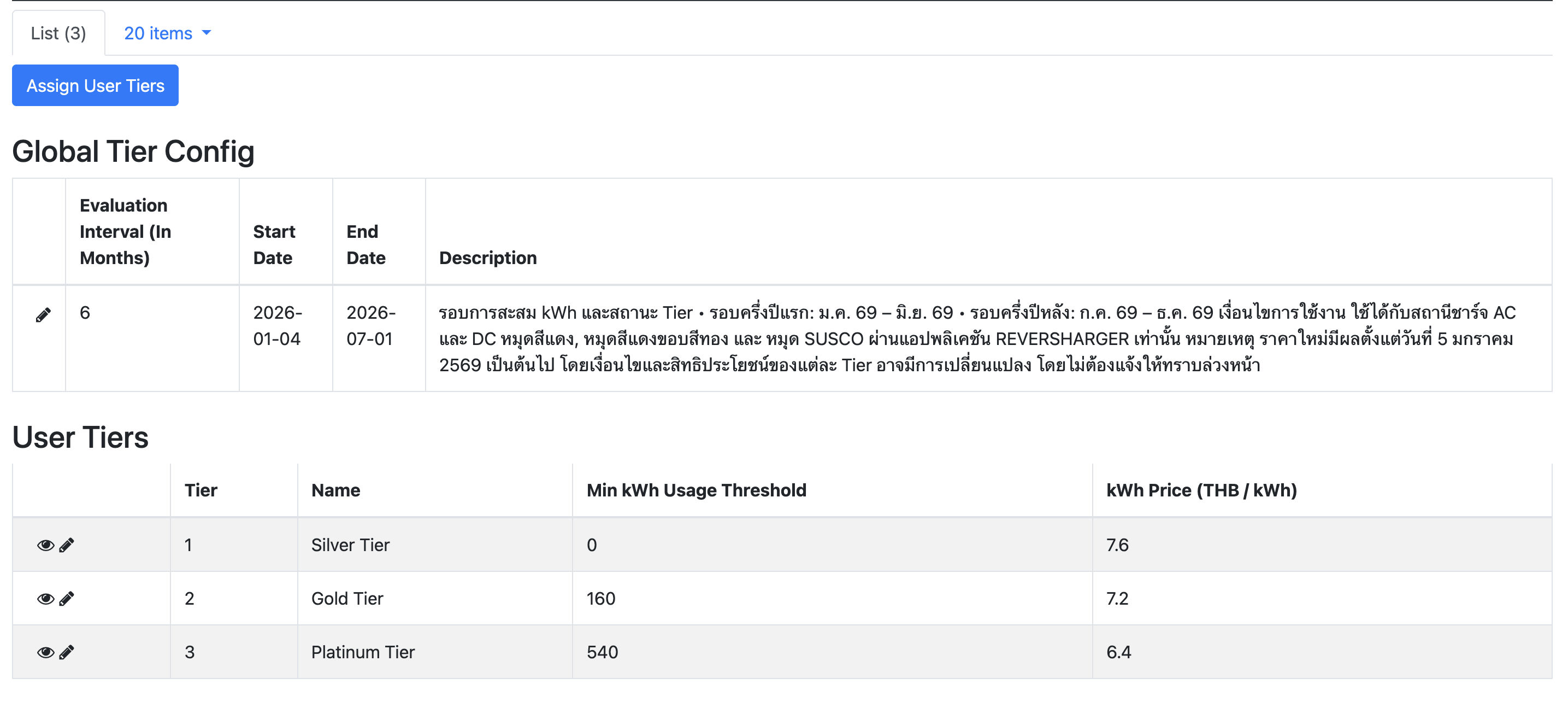
Task: Click the Evaluation Interval column header
Action: tap(125, 232)
